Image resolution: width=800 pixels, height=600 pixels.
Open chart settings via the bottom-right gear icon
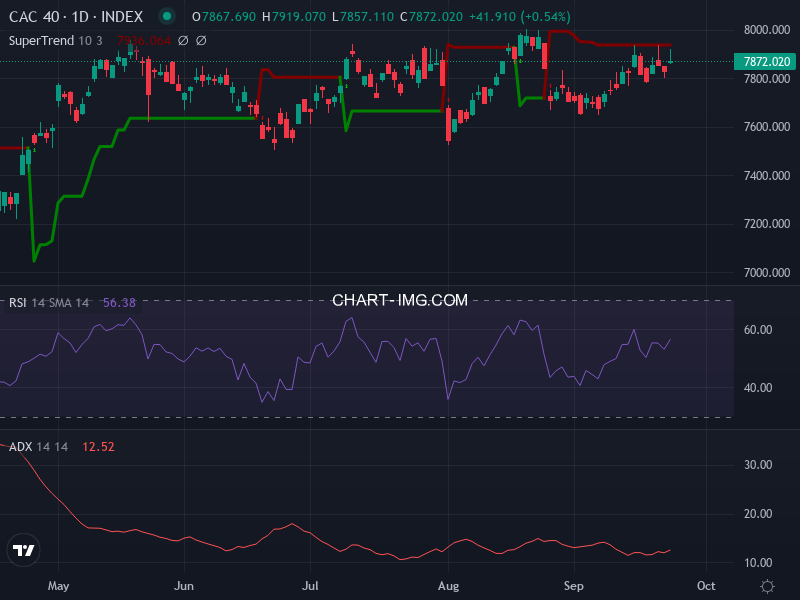pos(767,586)
